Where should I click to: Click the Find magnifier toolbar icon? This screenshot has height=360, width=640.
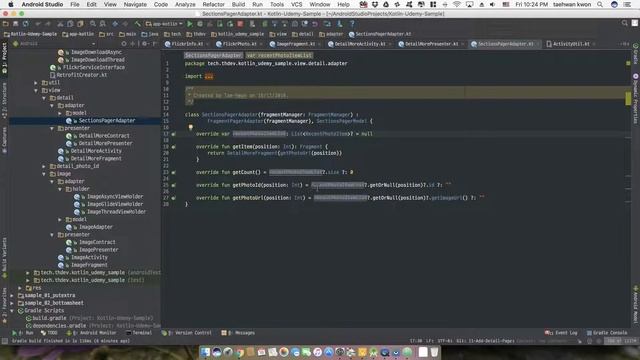tap(93, 24)
